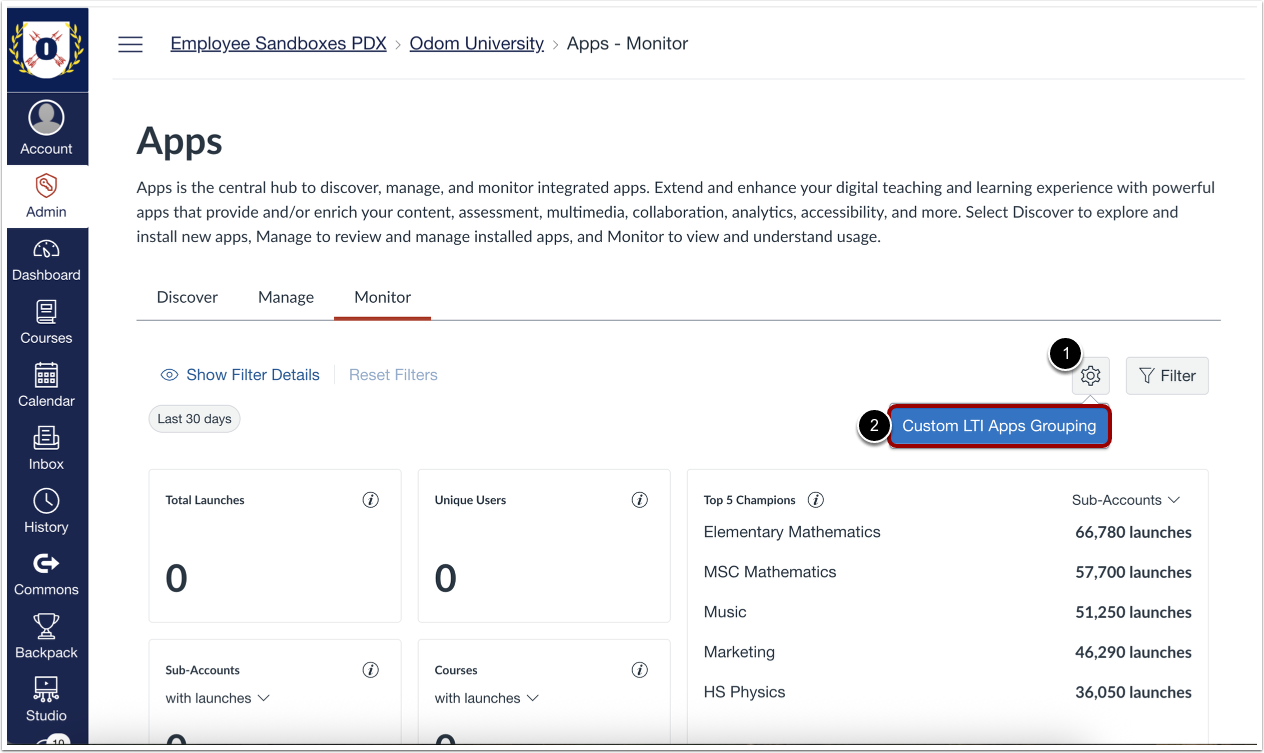Switch to the Manage tab
The image size is (1264, 753).
[285, 297]
